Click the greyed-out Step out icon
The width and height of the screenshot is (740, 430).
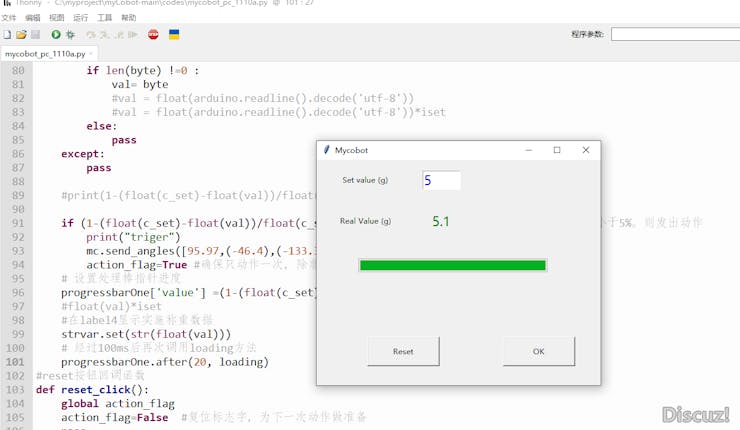(x=118, y=34)
